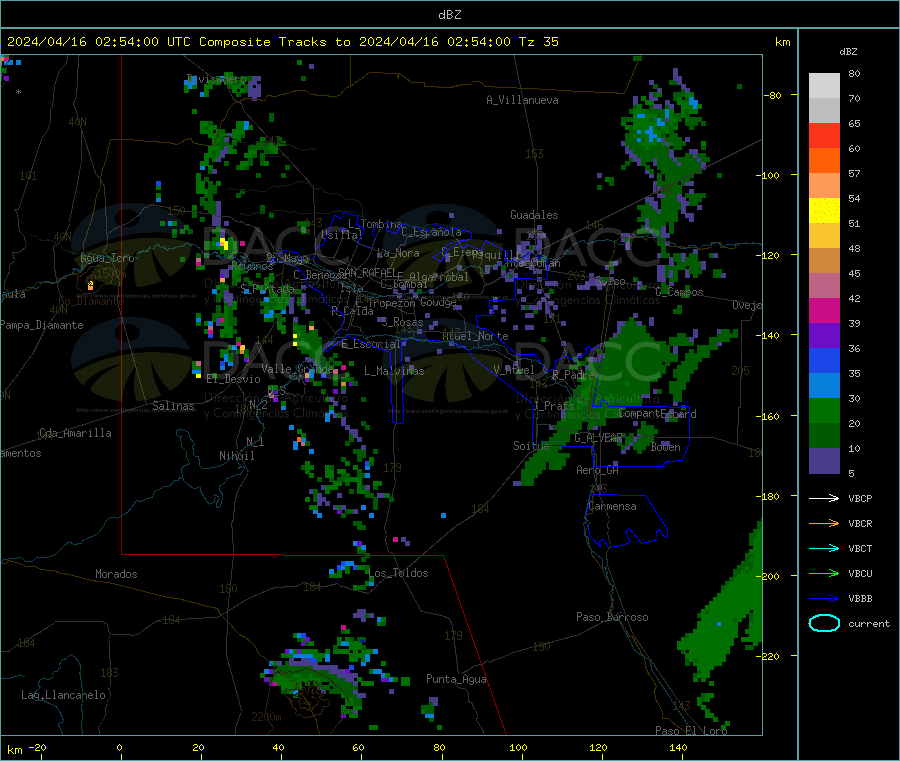Click the Lag.Llancanelo map label

pyautogui.click(x=63, y=695)
